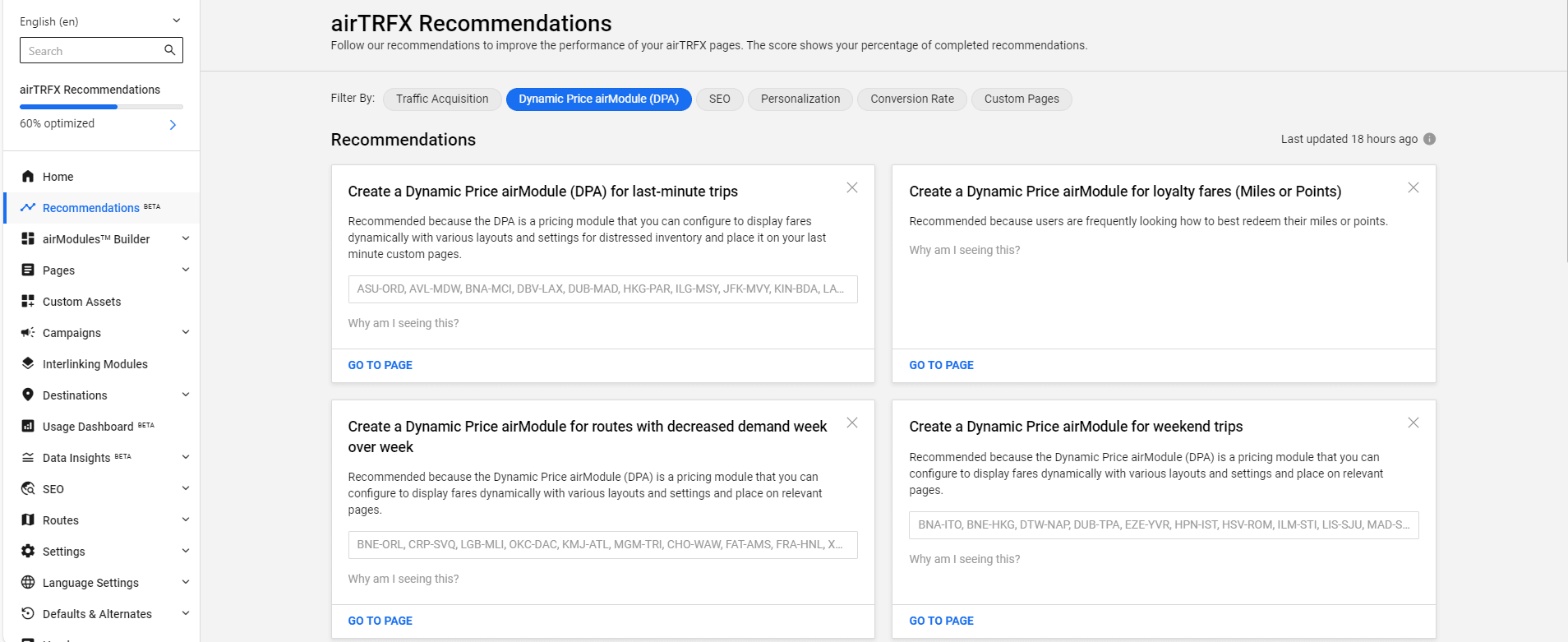Dismiss the weekend trips recommendation card
This screenshot has height=642, width=1568.
pos(1414,423)
